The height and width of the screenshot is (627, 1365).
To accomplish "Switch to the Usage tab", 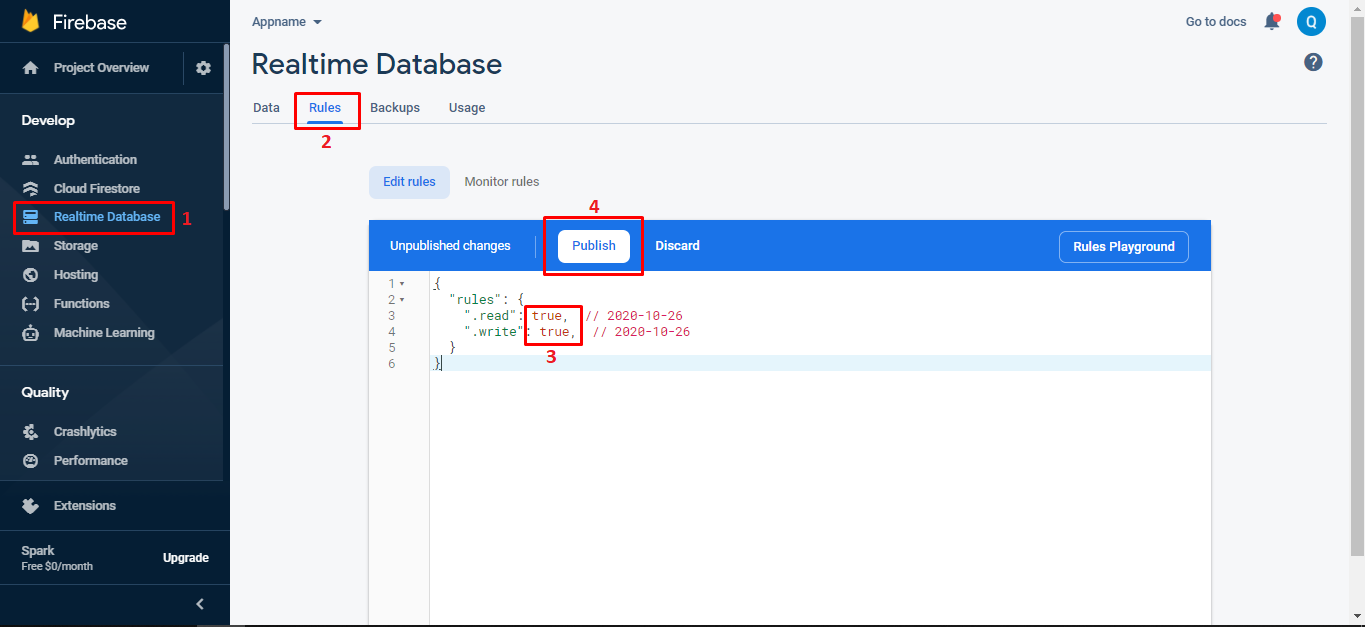I will tap(467, 108).
